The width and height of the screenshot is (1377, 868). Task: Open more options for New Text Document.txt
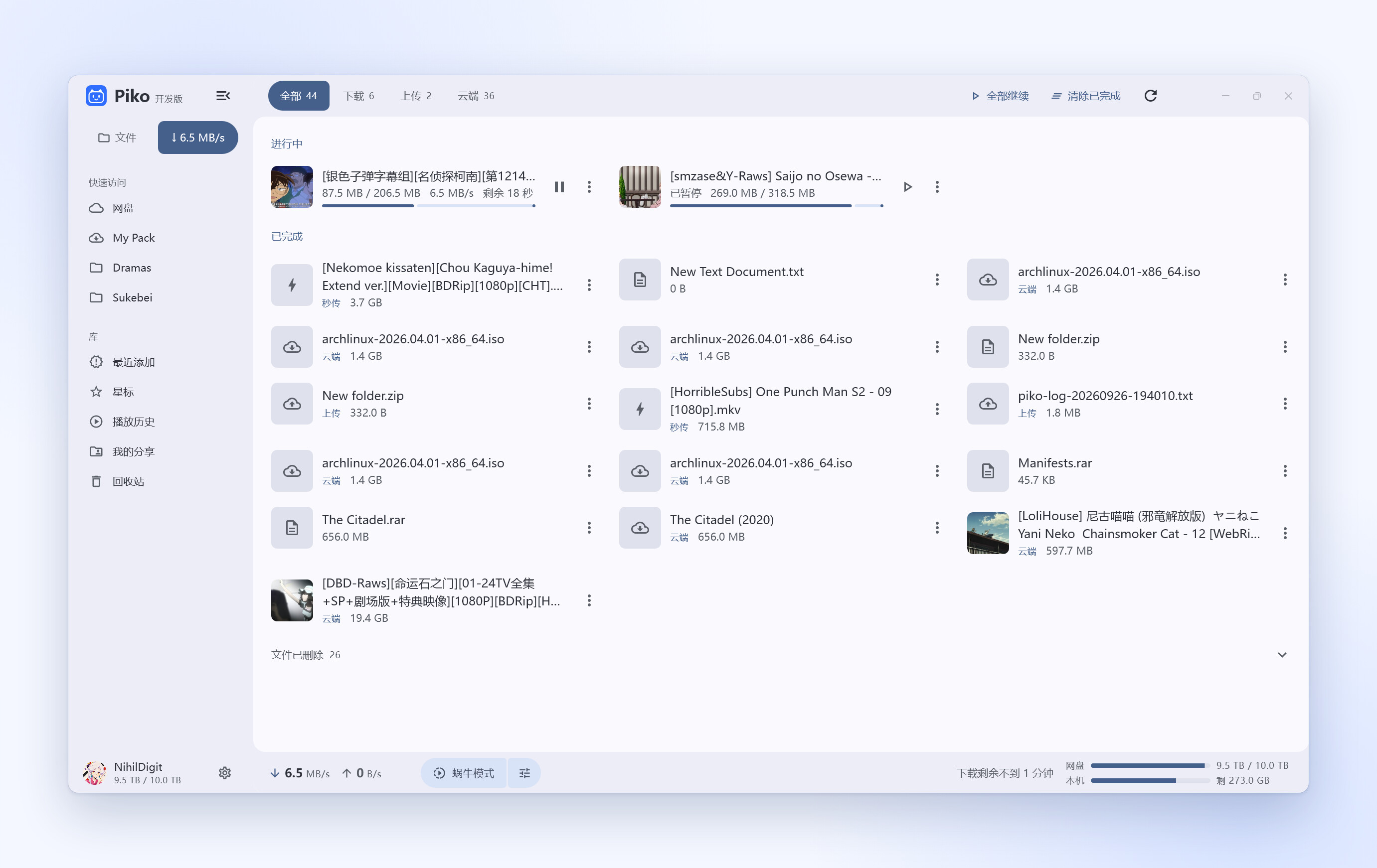(937, 280)
